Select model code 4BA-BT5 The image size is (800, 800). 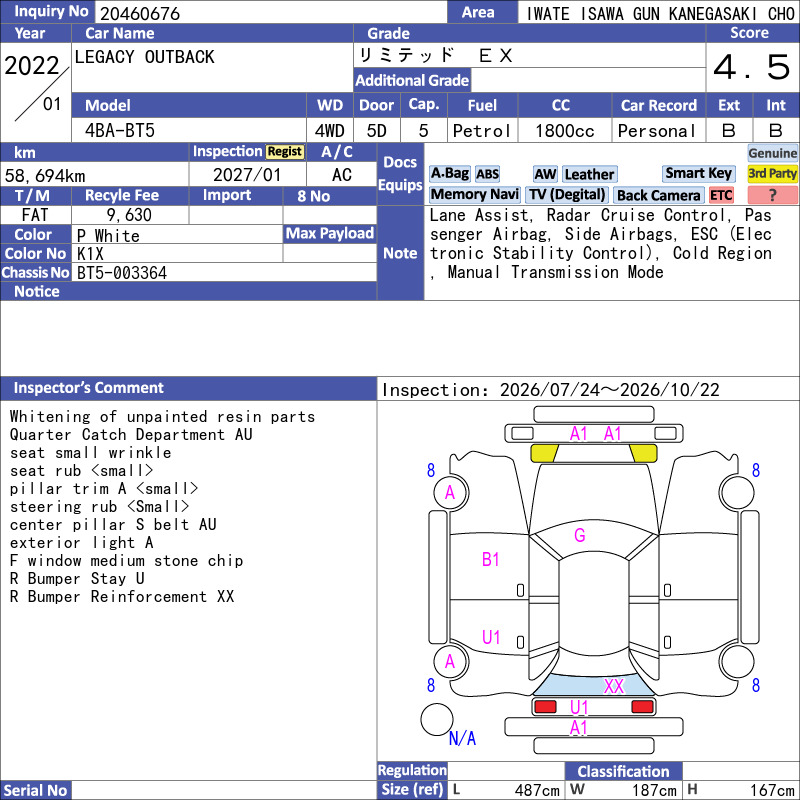120,131
